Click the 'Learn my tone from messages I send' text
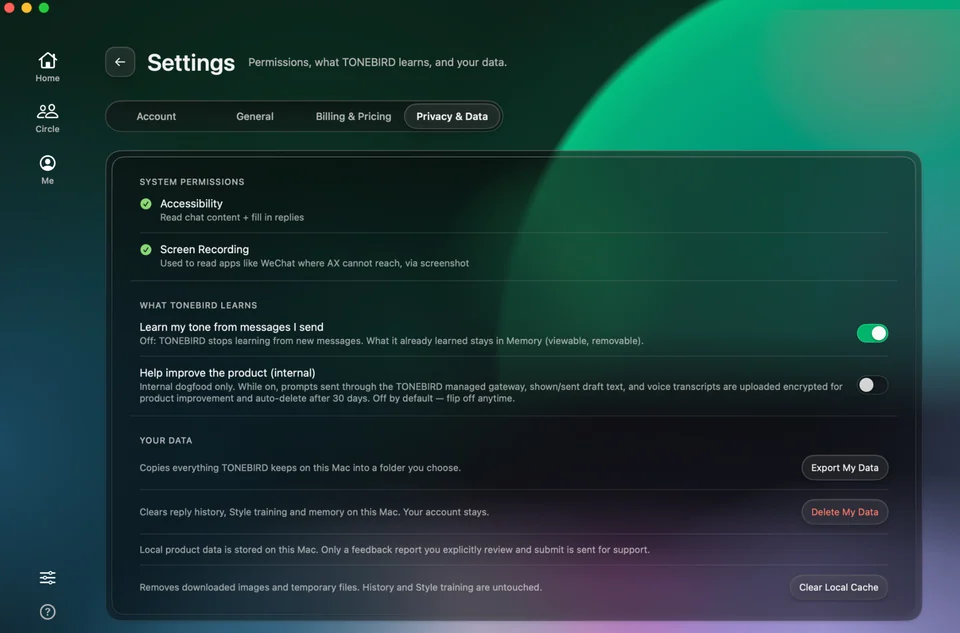The image size is (960, 633). [x=231, y=327]
